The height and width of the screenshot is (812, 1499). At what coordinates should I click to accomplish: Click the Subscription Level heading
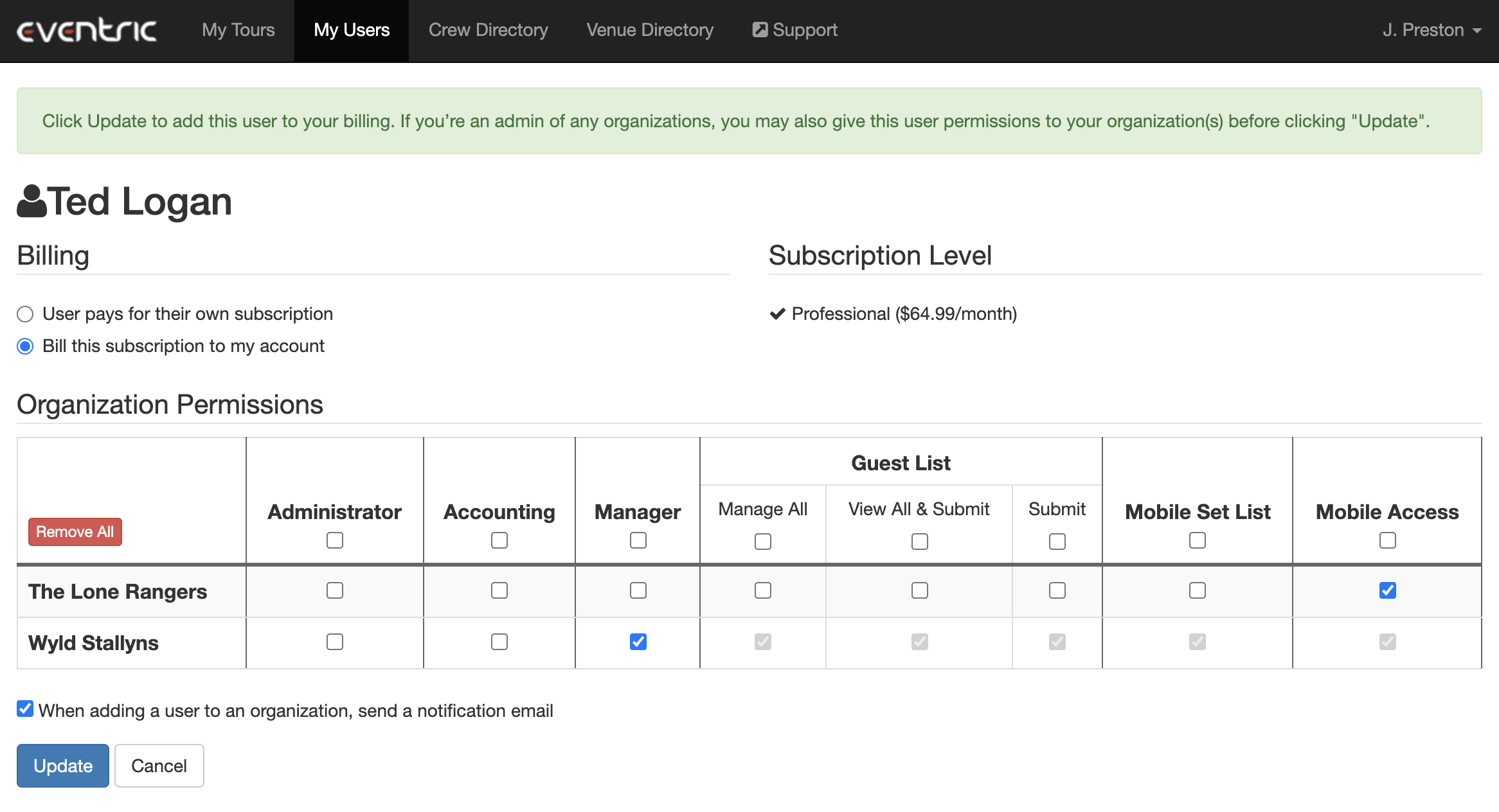[x=880, y=256]
